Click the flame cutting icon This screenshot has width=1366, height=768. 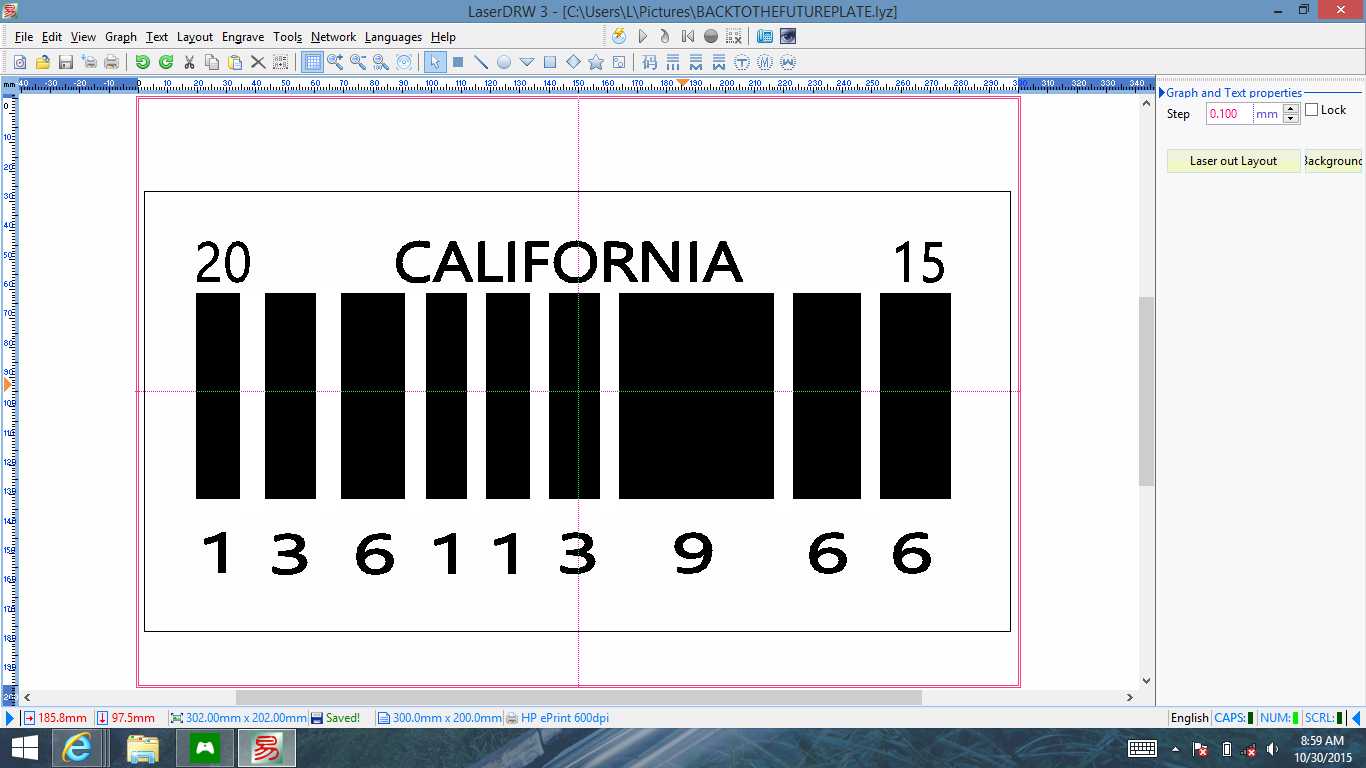click(x=665, y=36)
